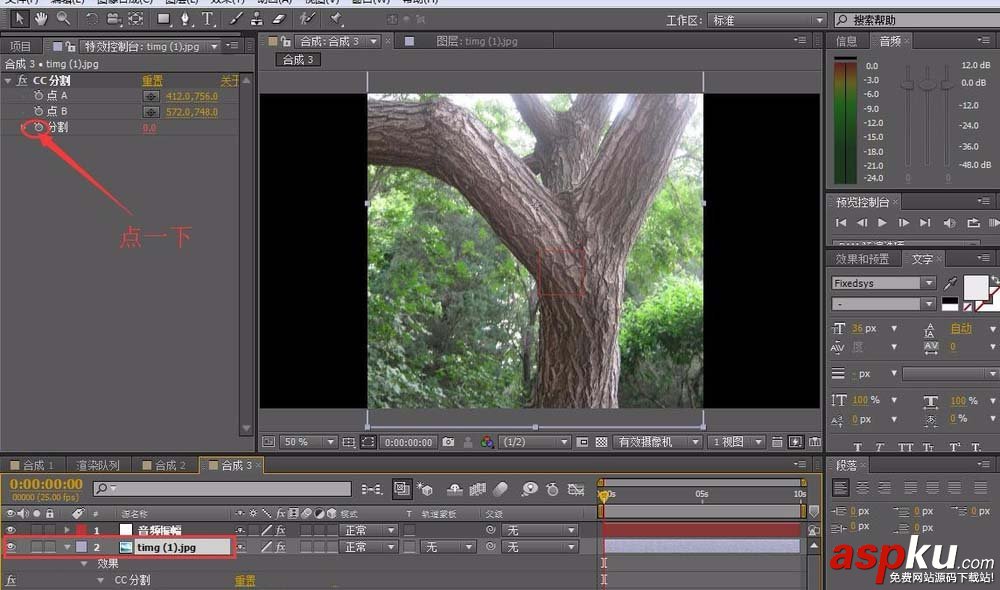This screenshot has height=590, width=1000.
Task: Click the 合成 3 breadcrumb button in viewer
Action: (x=298, y=60)
